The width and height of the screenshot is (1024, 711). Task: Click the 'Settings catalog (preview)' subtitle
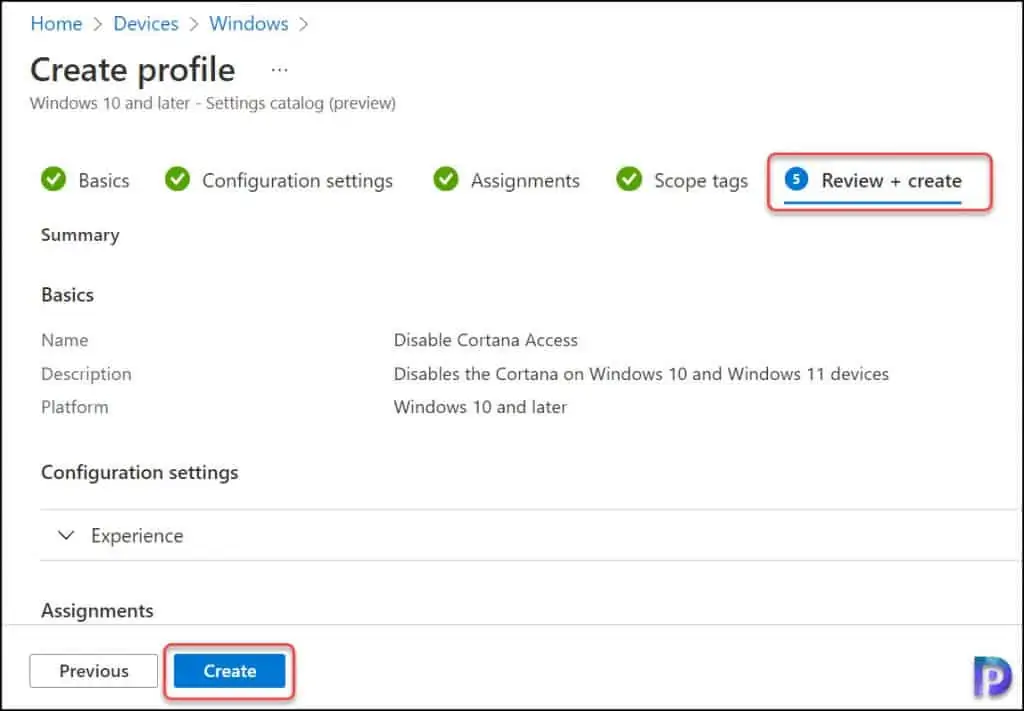coord(300,103)
